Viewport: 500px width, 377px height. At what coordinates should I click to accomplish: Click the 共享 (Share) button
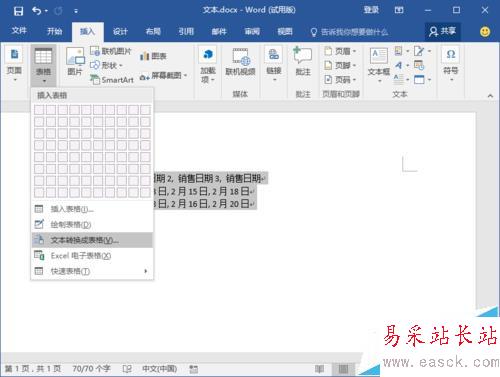[443, 31]
